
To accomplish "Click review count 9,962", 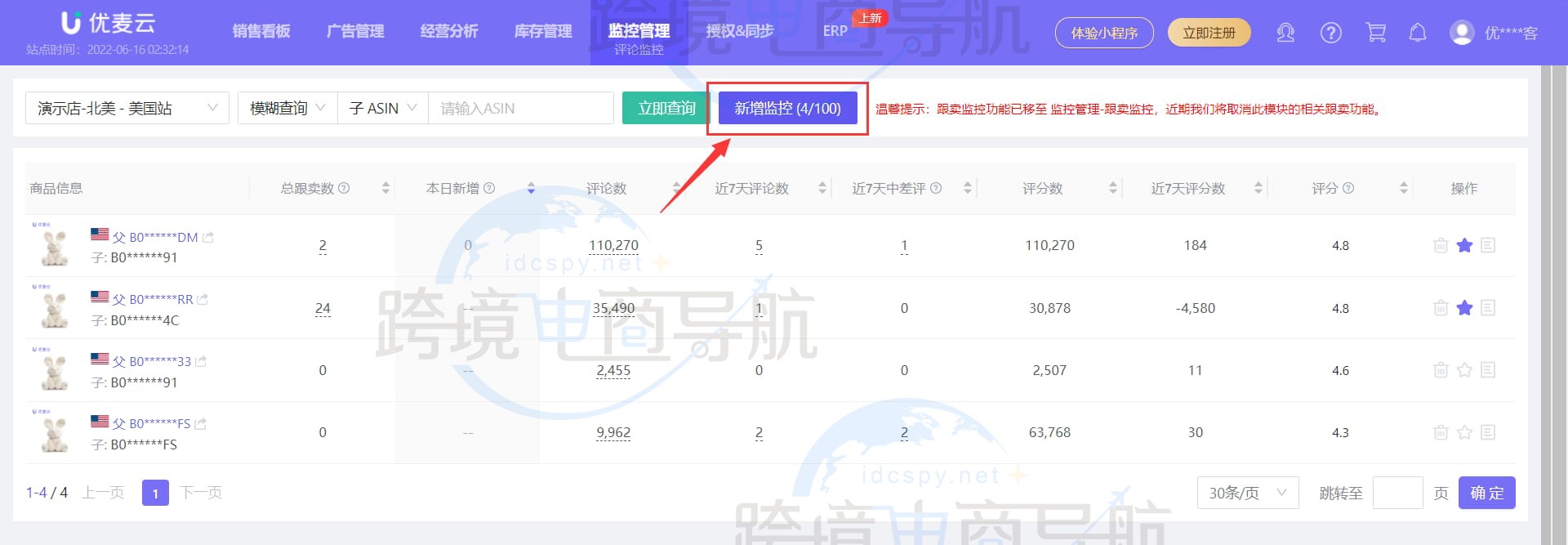I will [613, 432].
